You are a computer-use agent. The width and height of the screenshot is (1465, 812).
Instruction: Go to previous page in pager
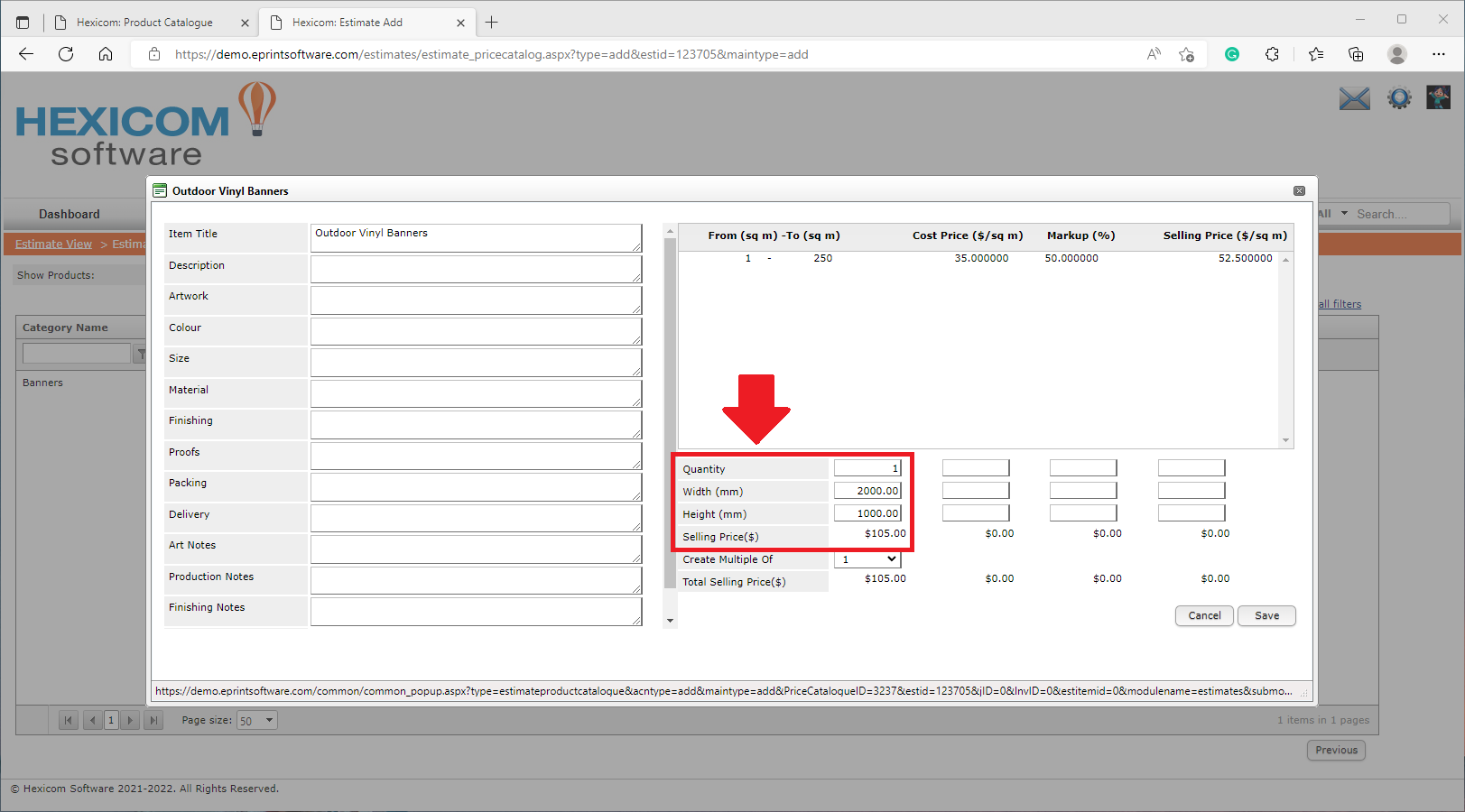92,720
